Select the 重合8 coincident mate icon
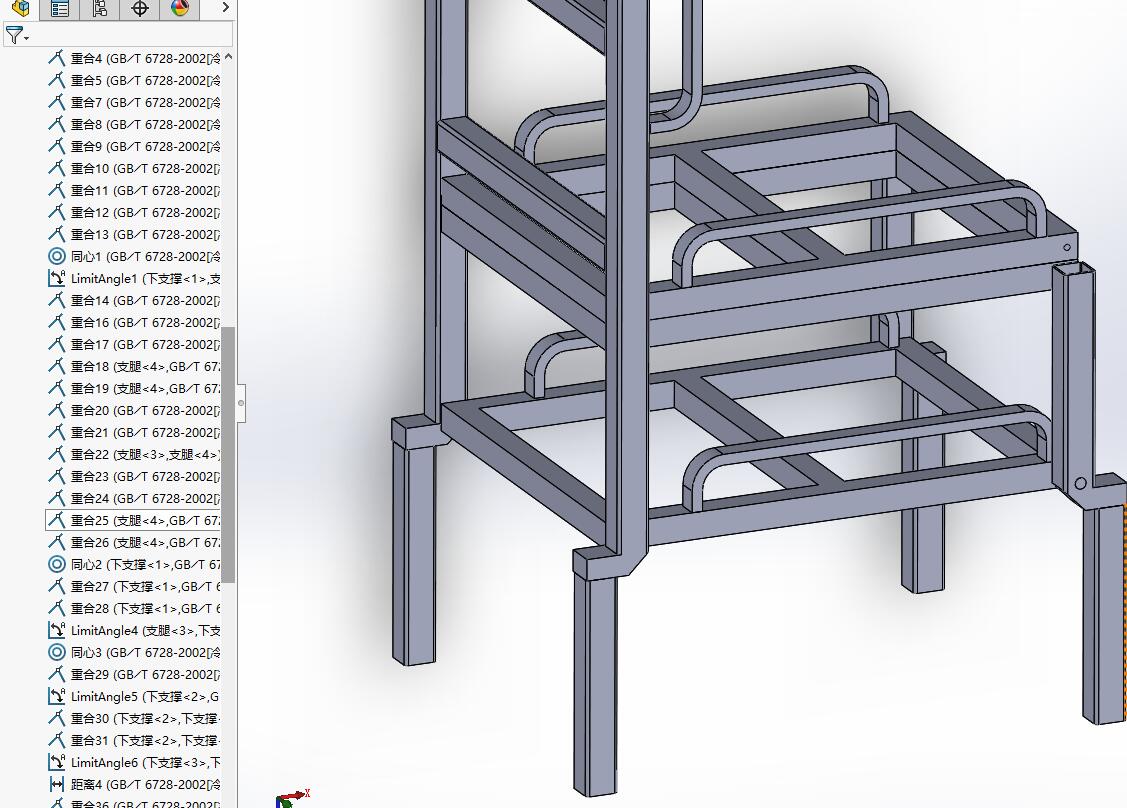Viewport: 1127px width, 808px height. [x=57, y=124]
